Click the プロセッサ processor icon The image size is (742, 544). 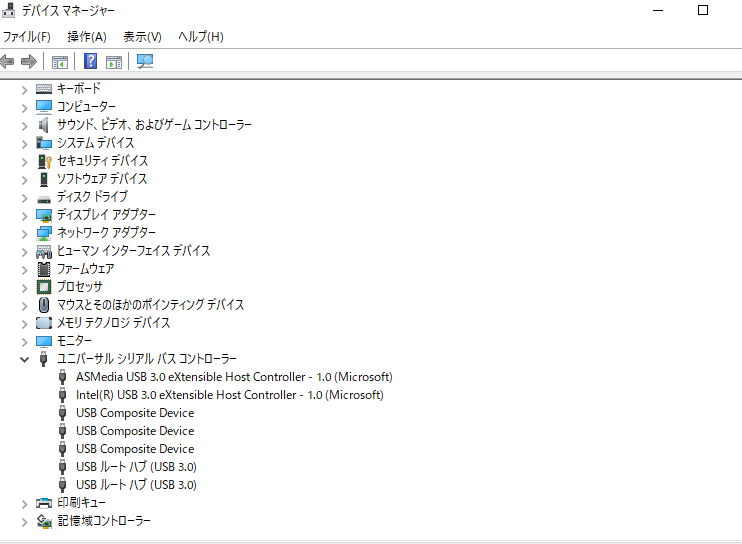pos(44,287)
